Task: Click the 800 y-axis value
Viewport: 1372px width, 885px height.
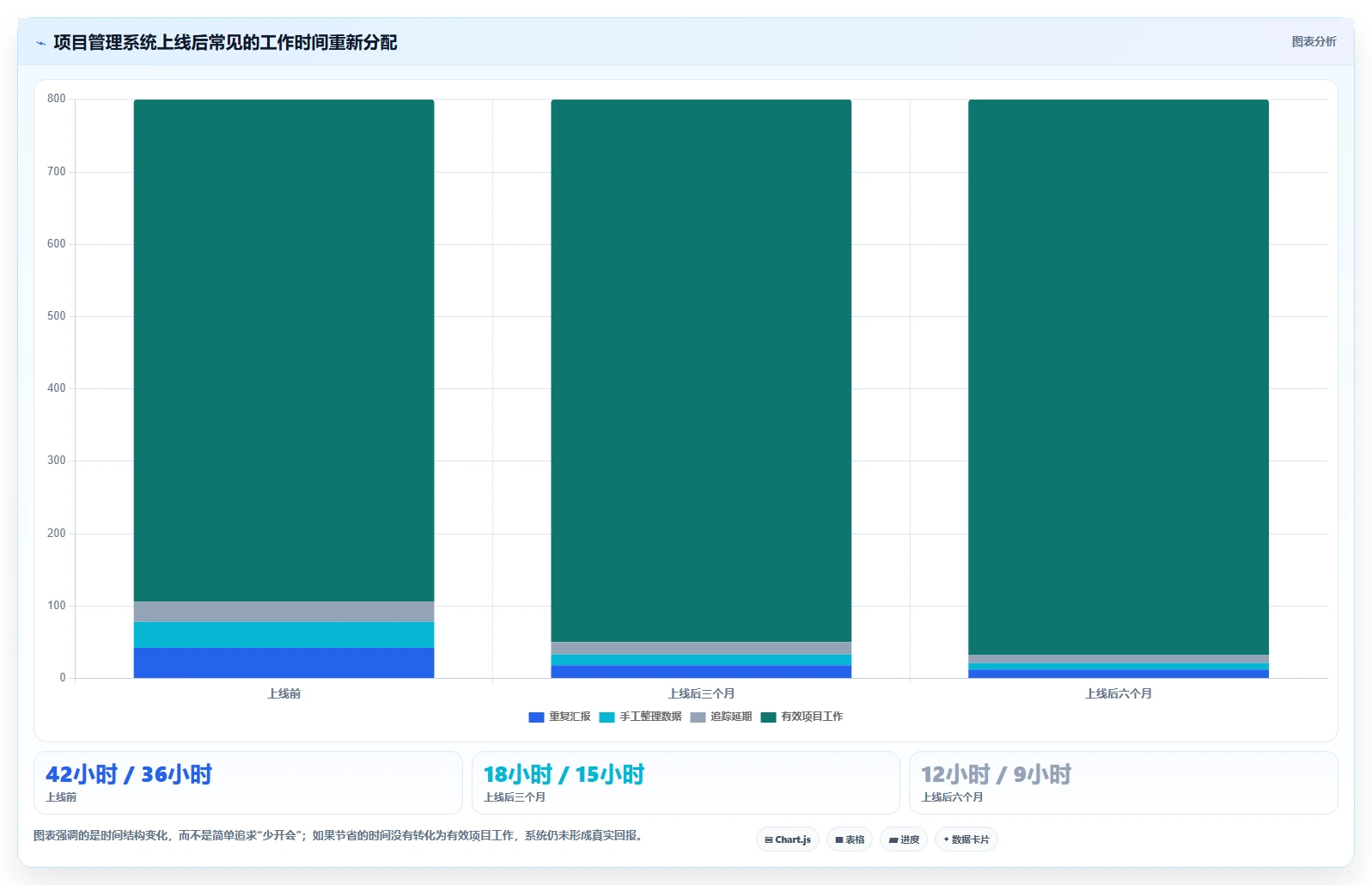Action: click(57, 99)
